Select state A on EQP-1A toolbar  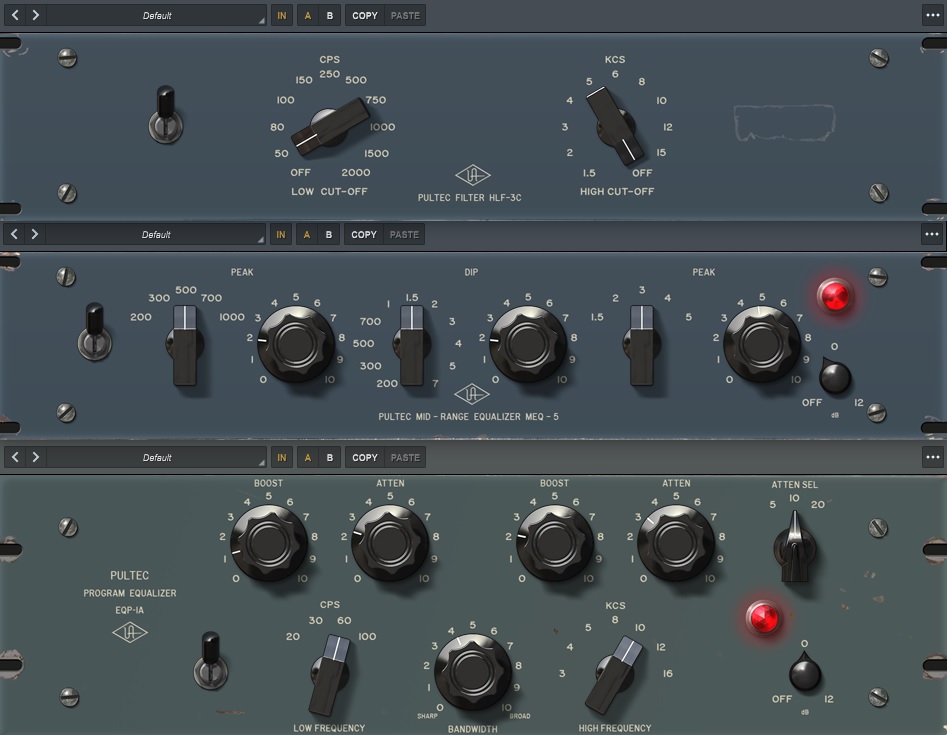308,458
